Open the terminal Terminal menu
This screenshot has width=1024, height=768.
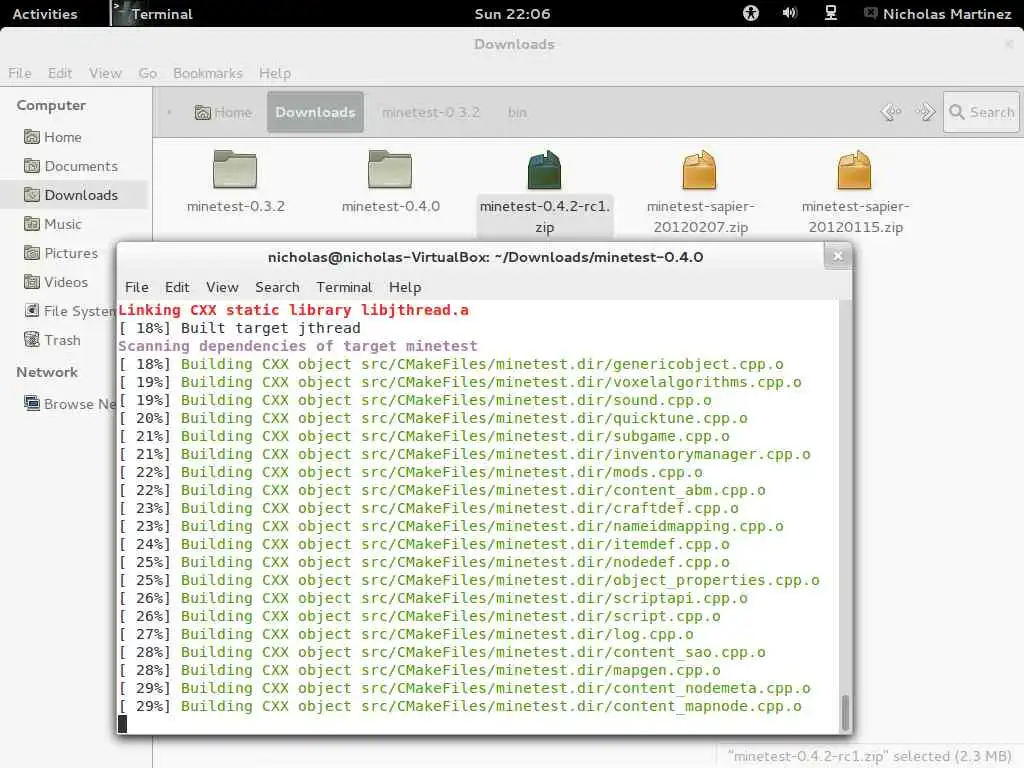pos(344,287)
